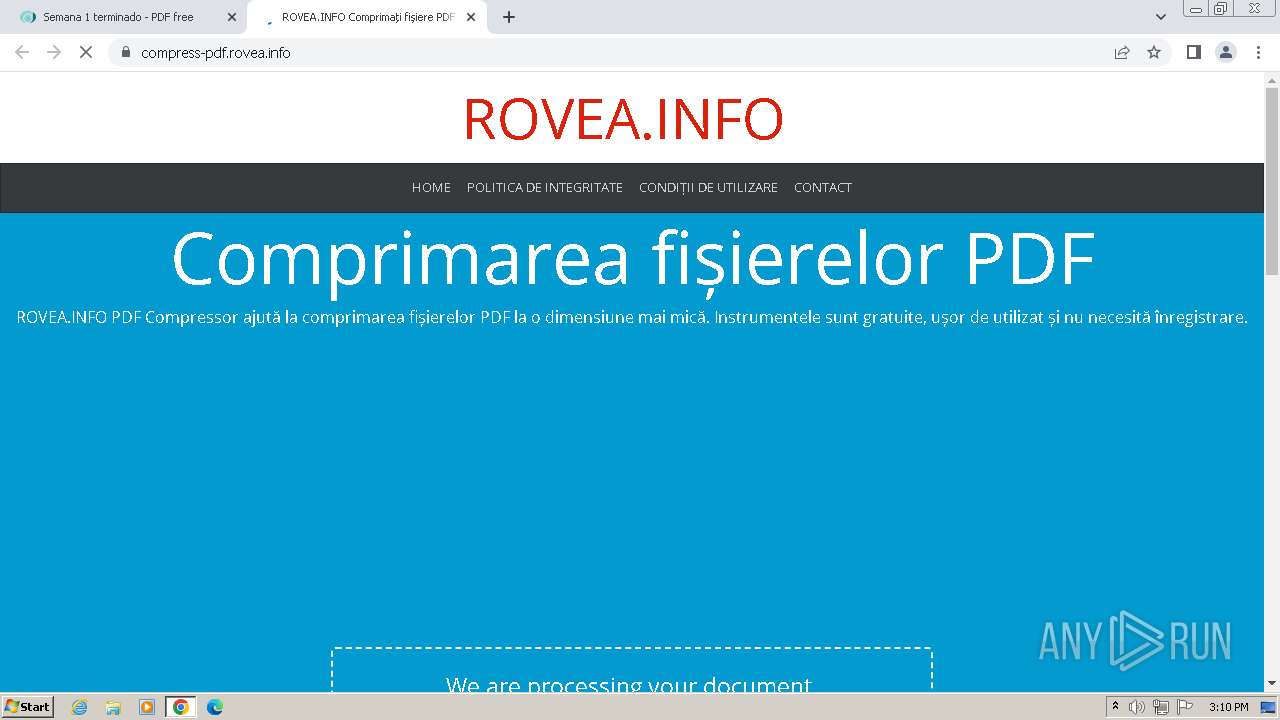This screenshot has height=720, width=1280.
Task: Share this page icon in address bar
Action: [1122, 52]
